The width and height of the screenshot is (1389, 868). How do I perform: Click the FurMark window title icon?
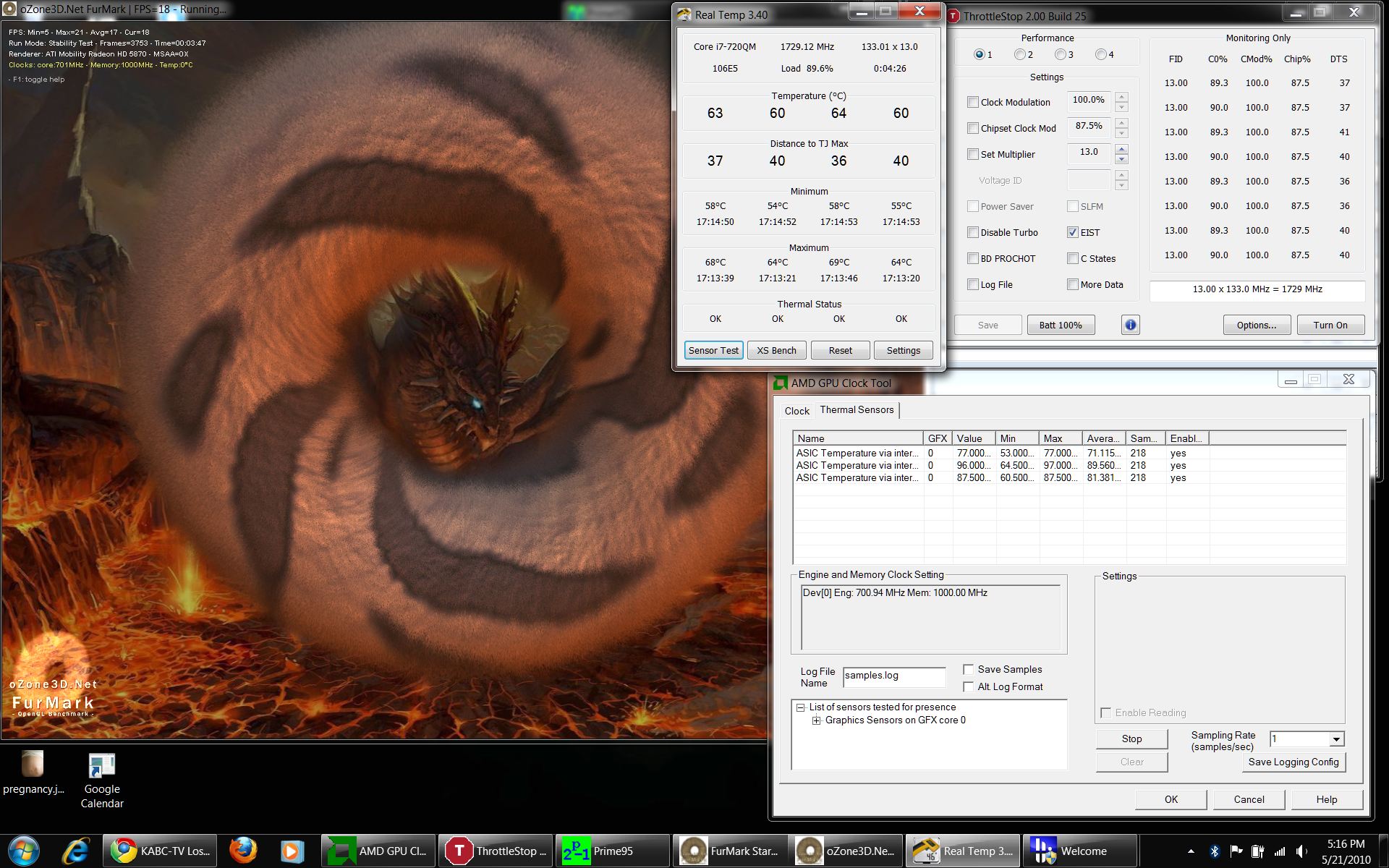[x=9, y=9]
